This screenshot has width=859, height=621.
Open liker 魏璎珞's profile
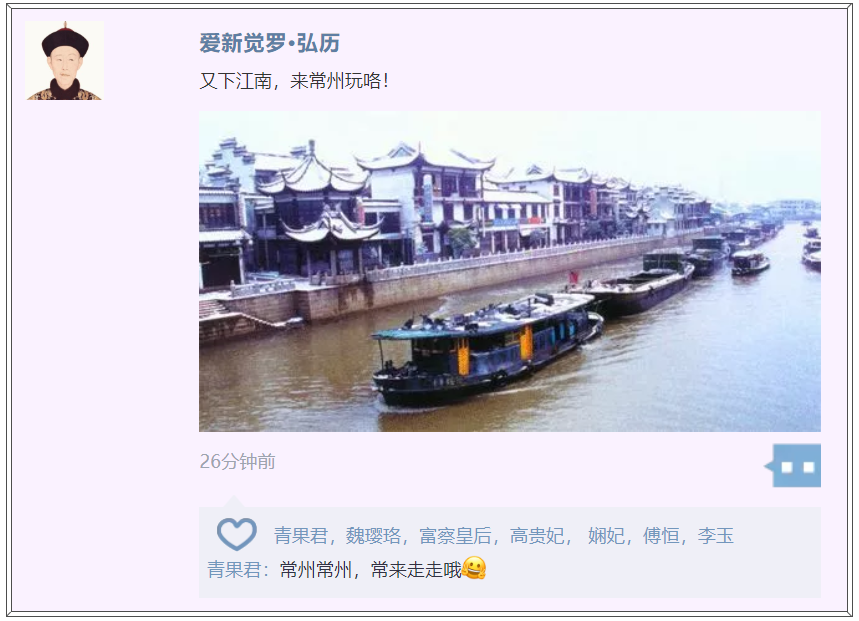tap(373, 536)
